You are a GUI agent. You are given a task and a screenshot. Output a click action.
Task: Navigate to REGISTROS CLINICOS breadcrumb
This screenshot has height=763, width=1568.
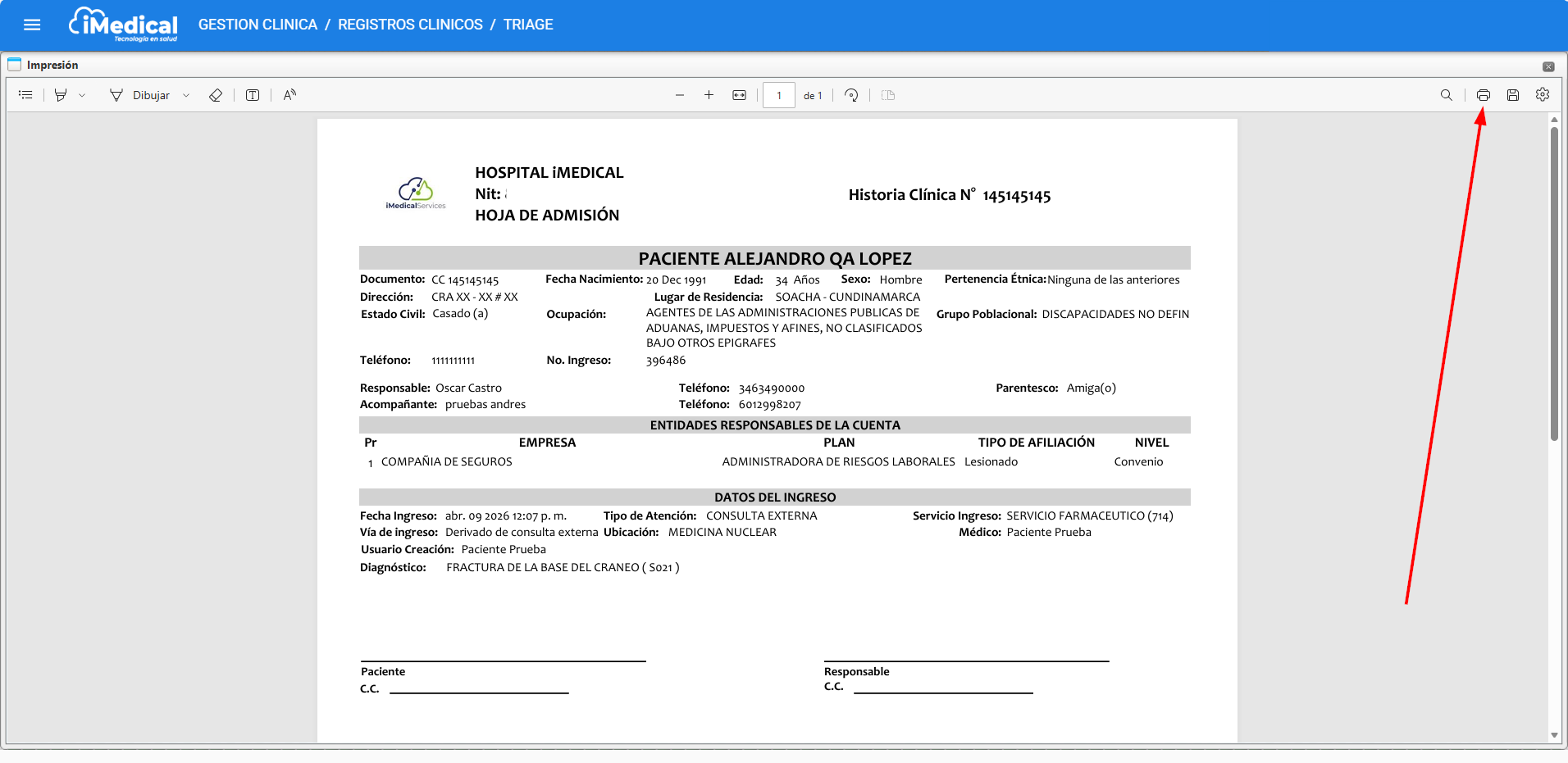pos(410,25)
